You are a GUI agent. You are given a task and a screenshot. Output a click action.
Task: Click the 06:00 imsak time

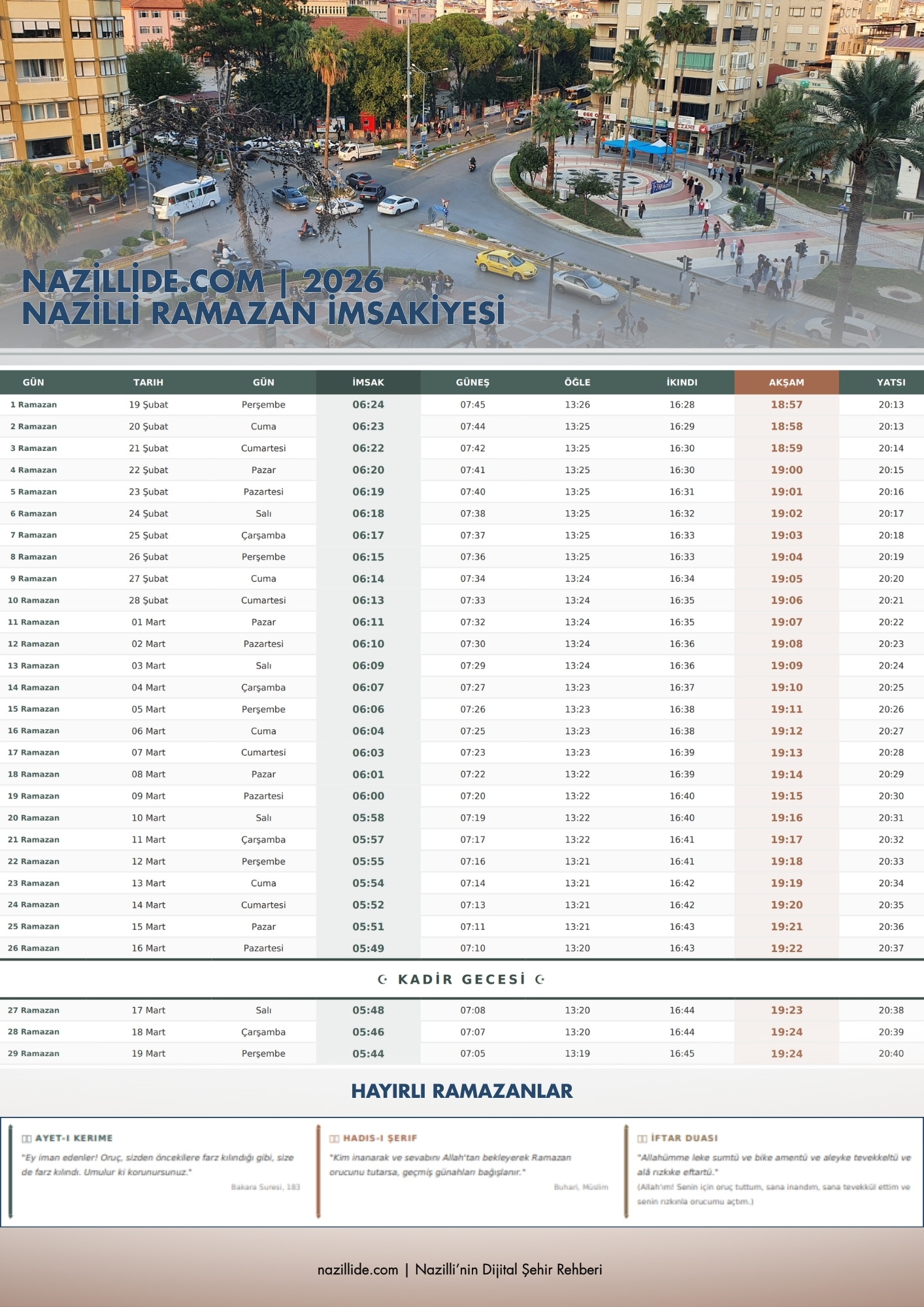368,796
